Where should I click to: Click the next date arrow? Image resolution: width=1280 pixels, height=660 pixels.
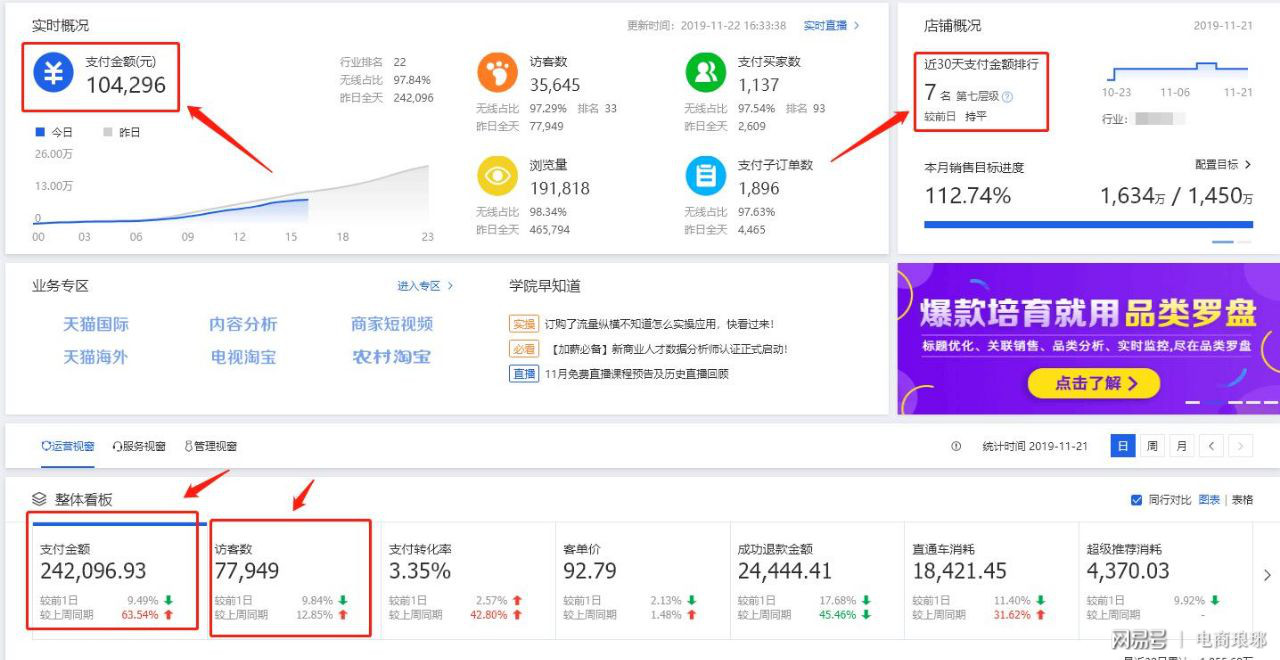coord(1243,446)
